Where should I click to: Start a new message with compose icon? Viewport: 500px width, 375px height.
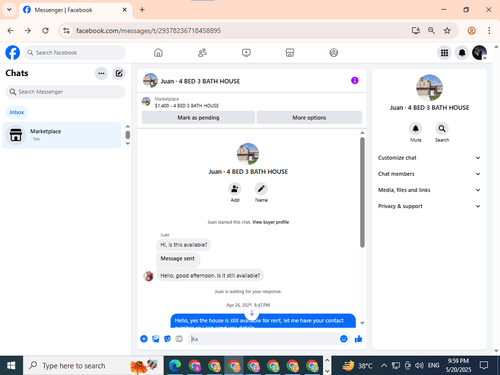coord(119,73)
